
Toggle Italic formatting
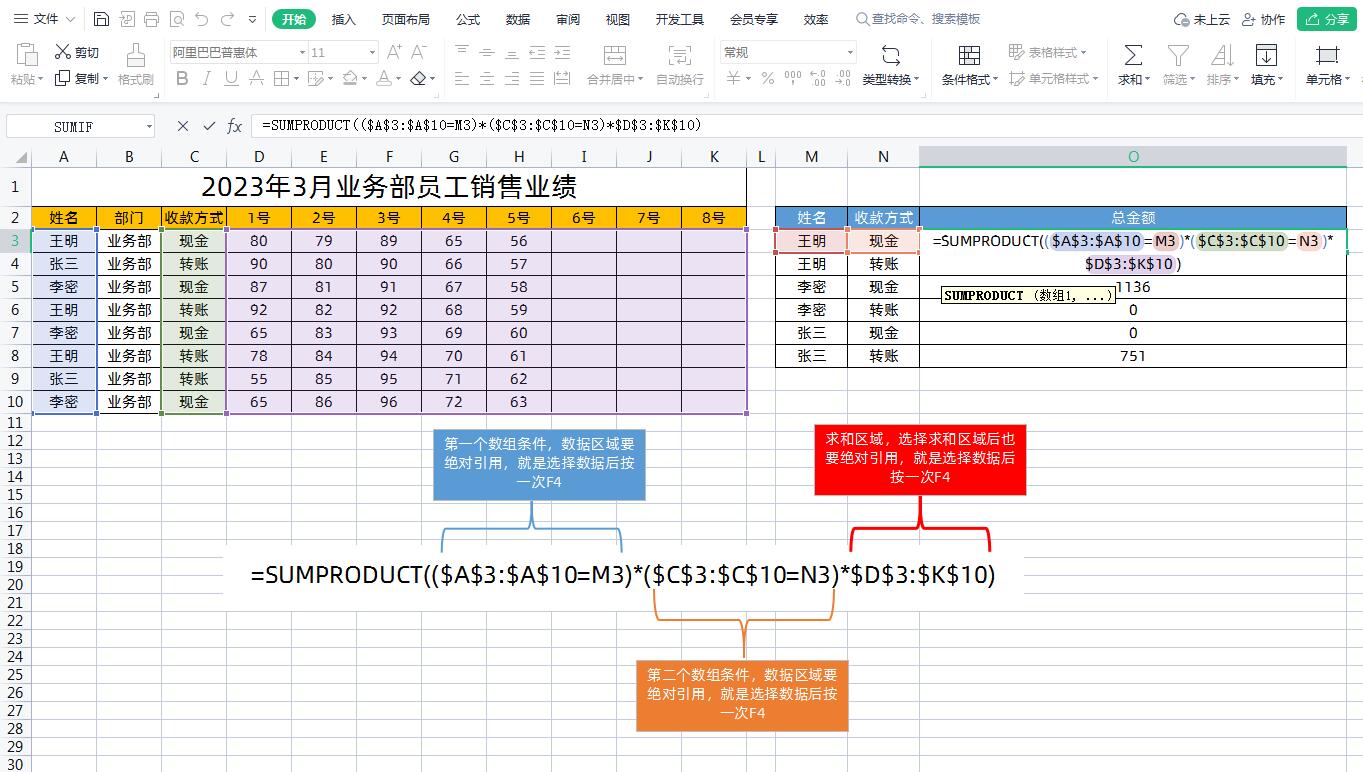click(207, 78)
